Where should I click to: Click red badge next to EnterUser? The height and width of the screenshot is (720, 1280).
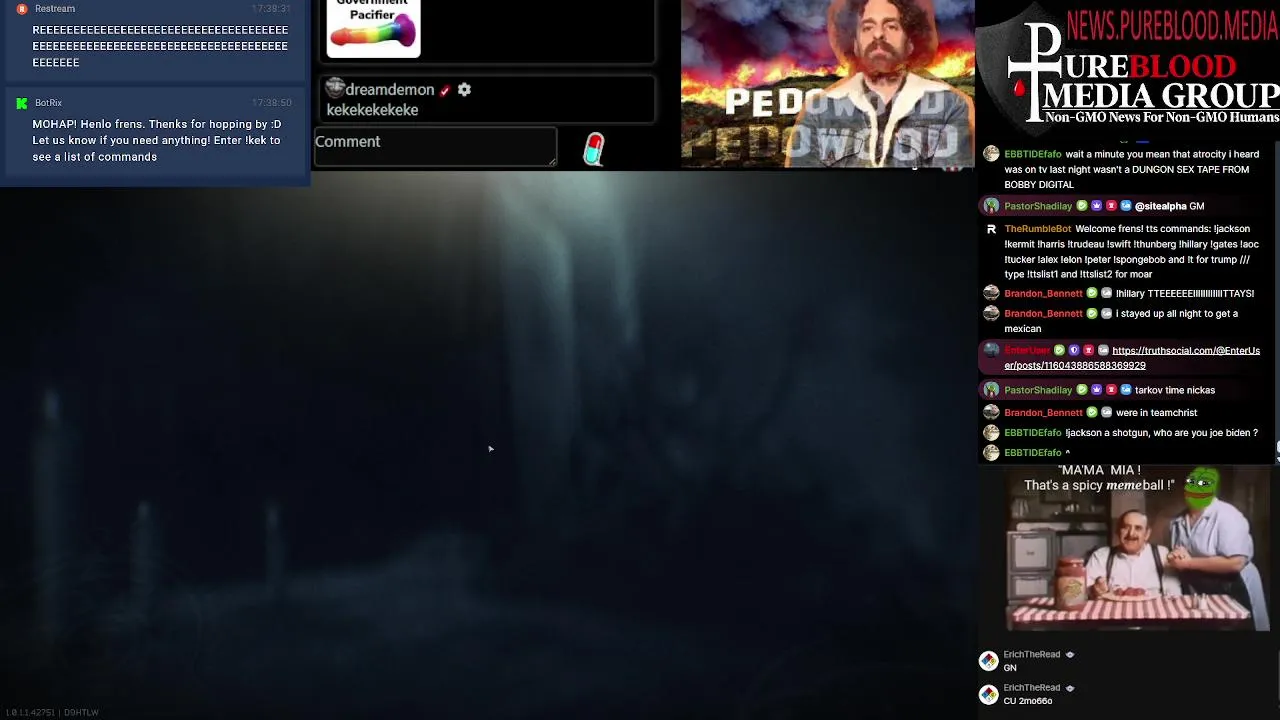(x=1088, y=351)
